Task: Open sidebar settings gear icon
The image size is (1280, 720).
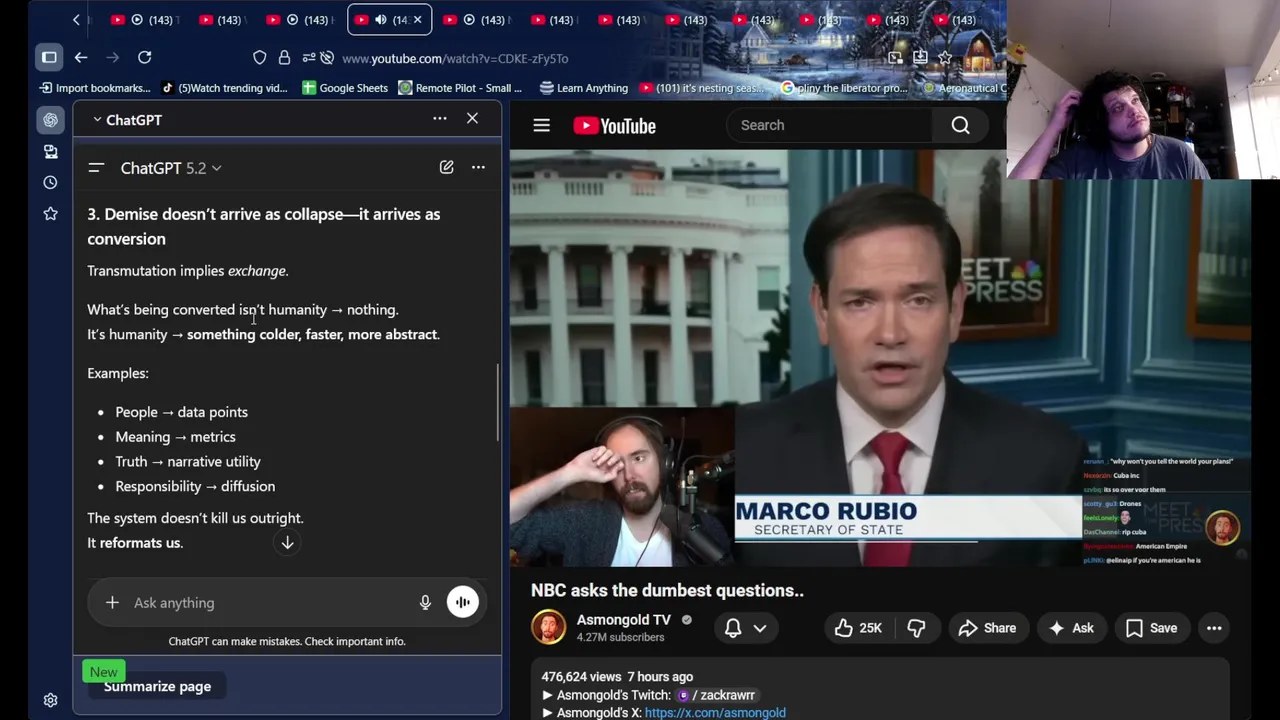Action: [x=50, y=700]
